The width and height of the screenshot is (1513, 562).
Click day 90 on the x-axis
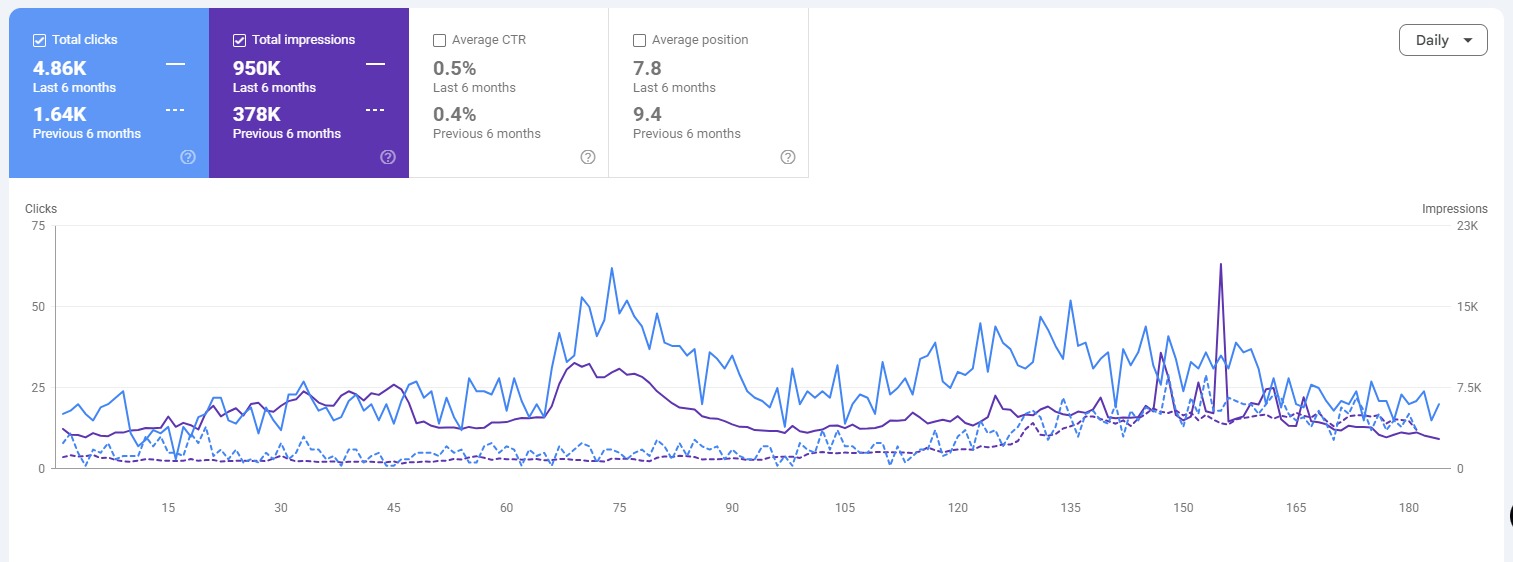(732, 508)
